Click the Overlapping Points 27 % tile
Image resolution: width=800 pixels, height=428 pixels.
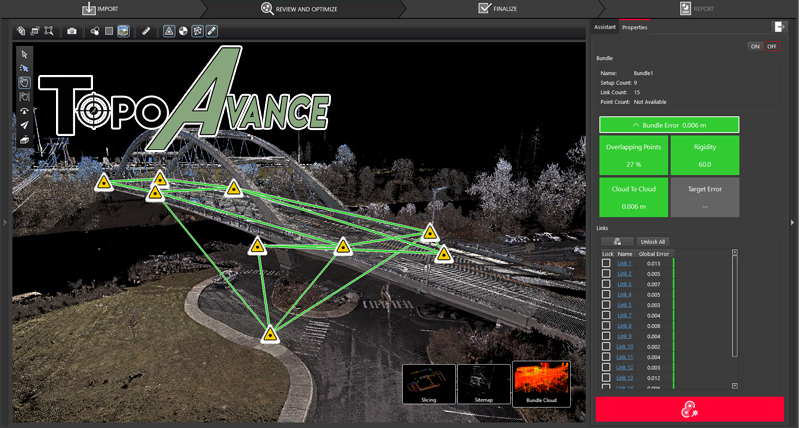pos(634,155)
